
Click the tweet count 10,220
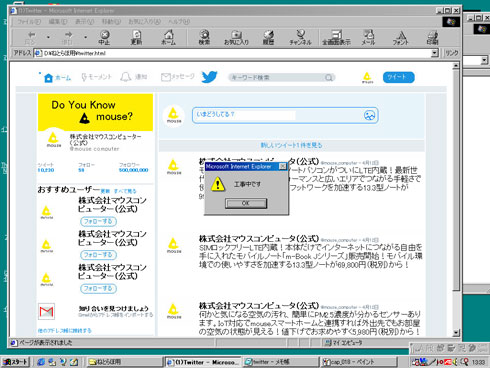click(x=46, y=170)
